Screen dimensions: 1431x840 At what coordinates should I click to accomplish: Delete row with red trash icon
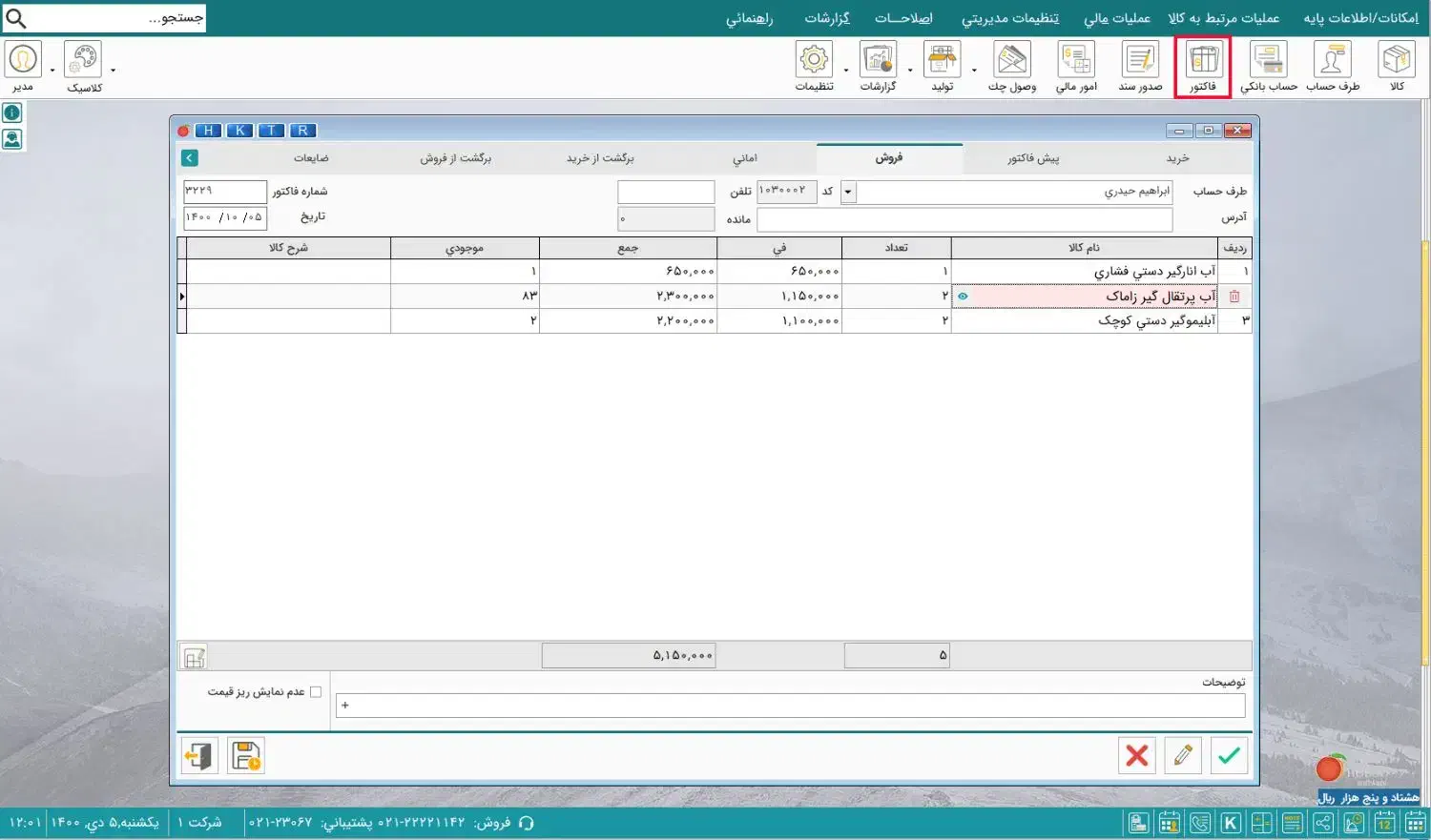pos(1234,297)
